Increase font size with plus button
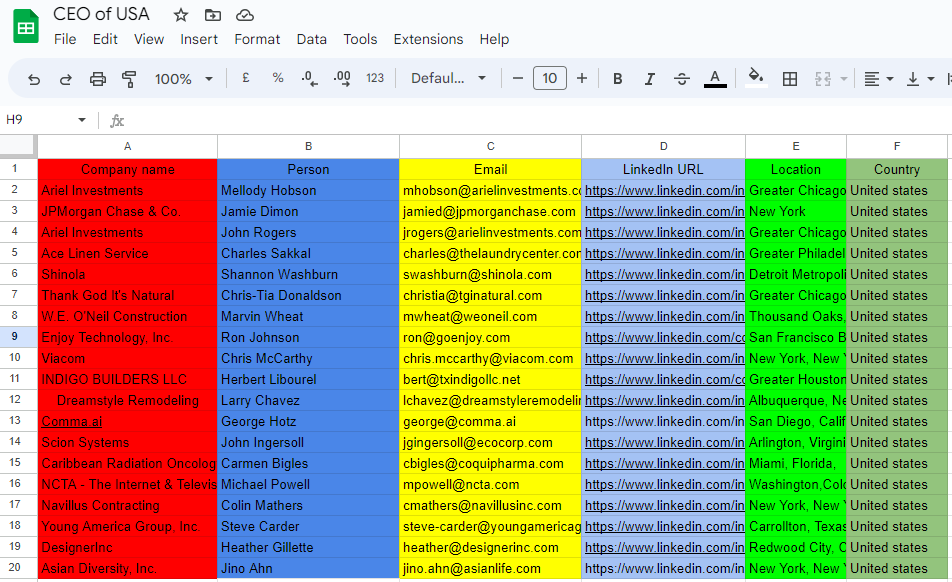The height and width of the screenshot is (582, 952). point(582,78)
